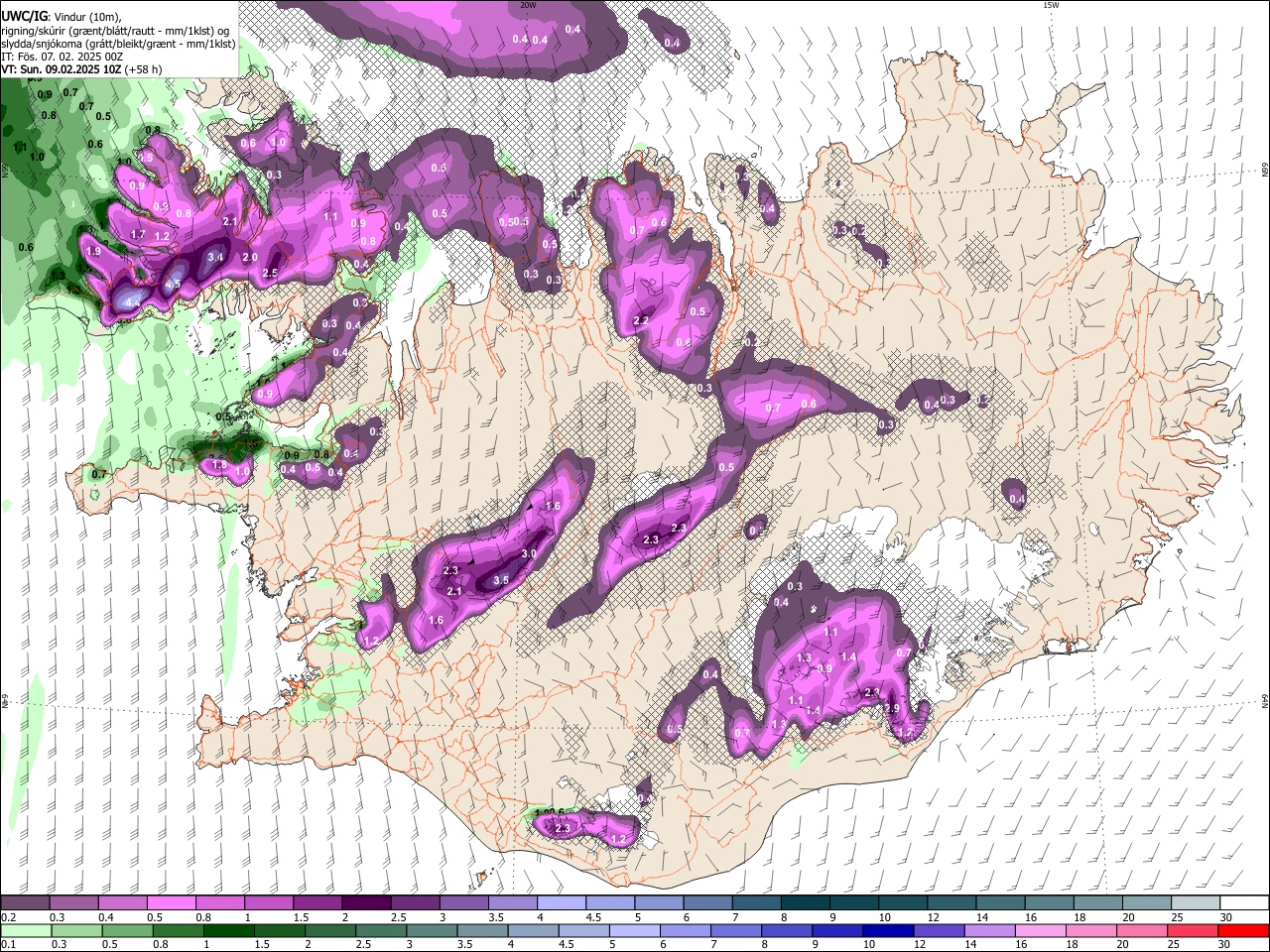
Task: Click the snow legend swatch between 0.2 and 0.3
Action: [x=25, y=902]
